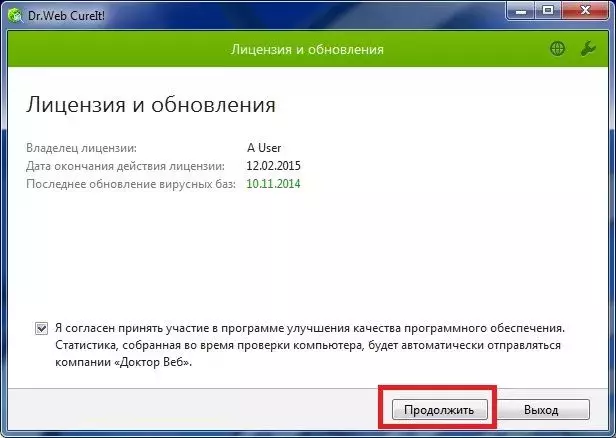Click the Dr.Web CureIt! window title text
Viewport: 616px width, 438px height.
pos(66,16)
